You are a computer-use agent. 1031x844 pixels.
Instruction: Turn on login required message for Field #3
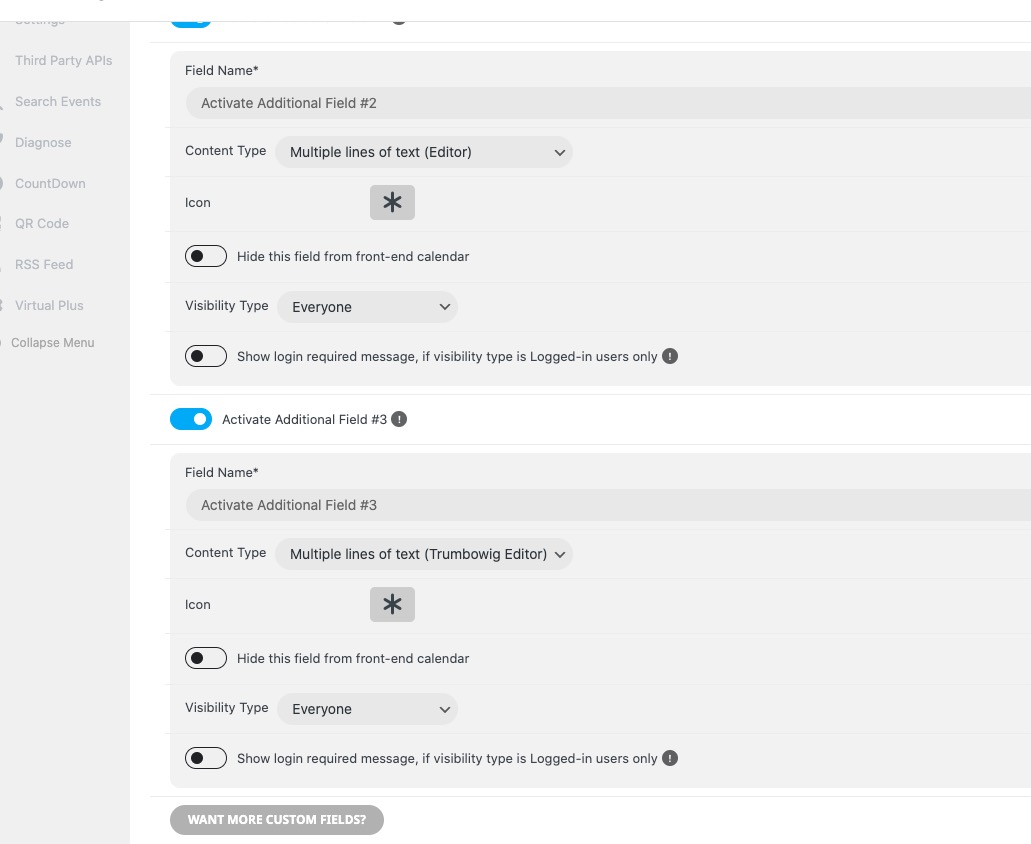(x=206, y=758)
